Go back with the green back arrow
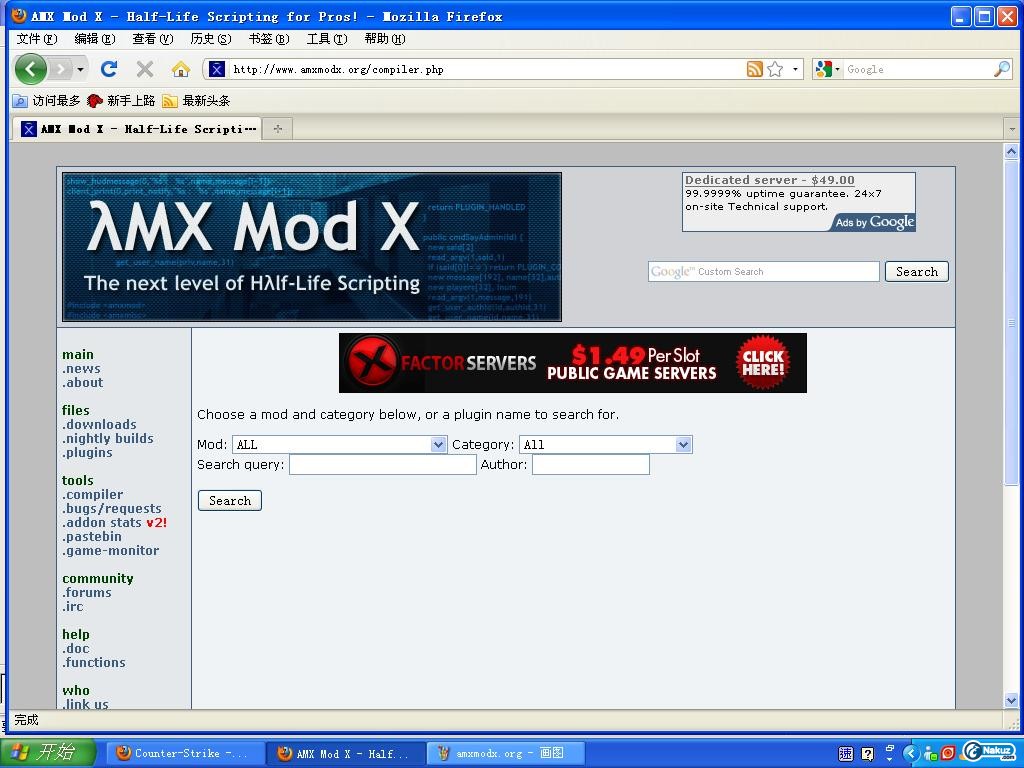 click(x=30, y=69)
